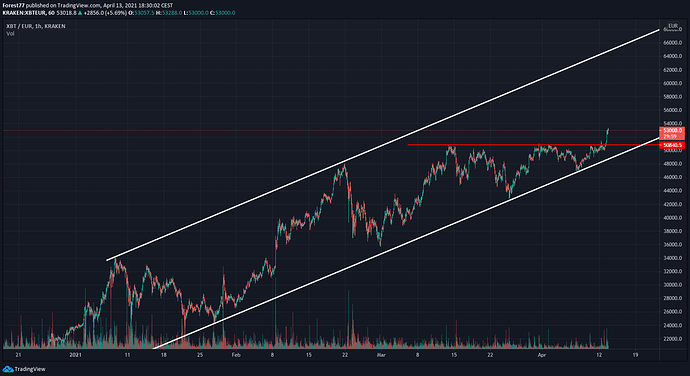Click the 56000.0 price axis label
This screenshot has width=690, height=376.
click(672, 110)
